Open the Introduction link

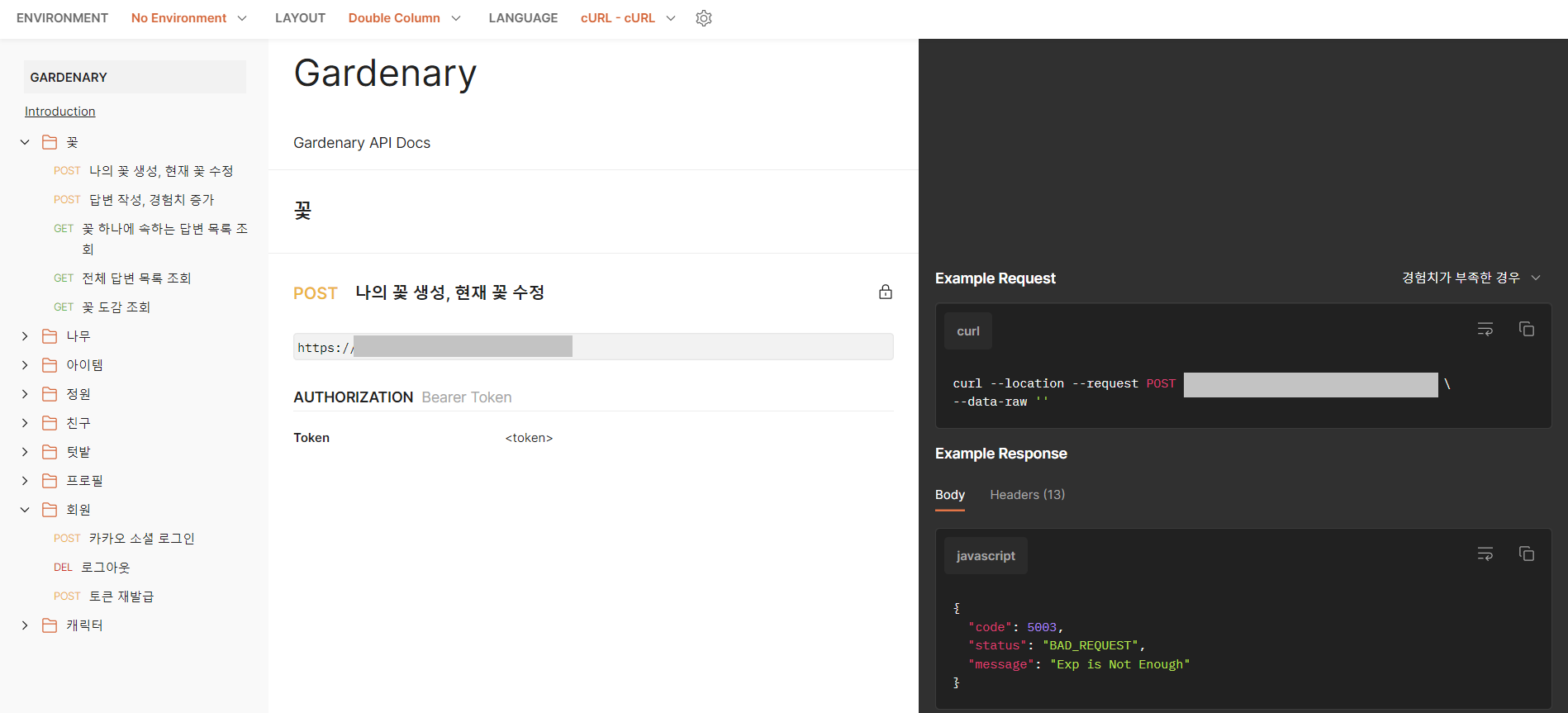click(59, 112)
